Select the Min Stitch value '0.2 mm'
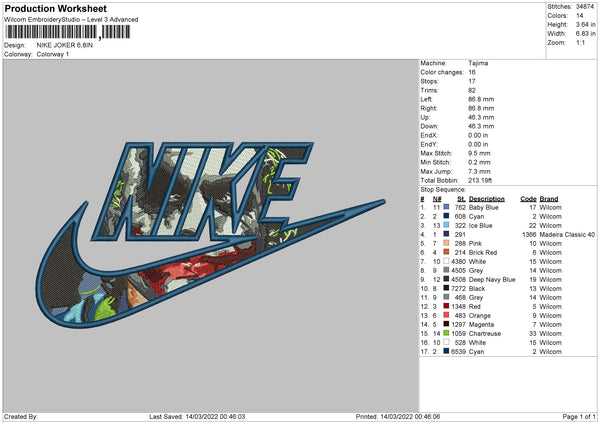 [479, 162]
